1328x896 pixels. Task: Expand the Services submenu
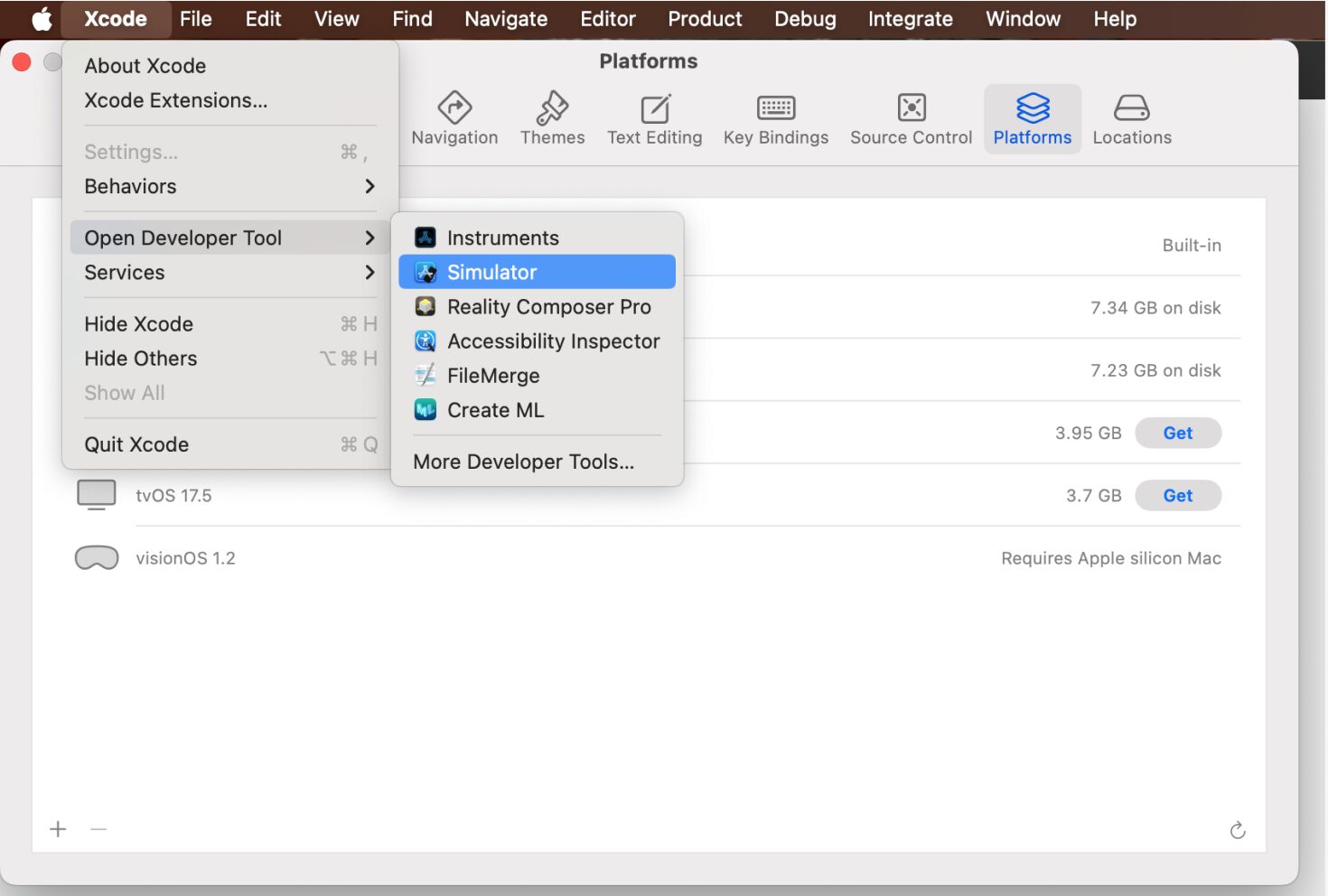pos(229,273)
